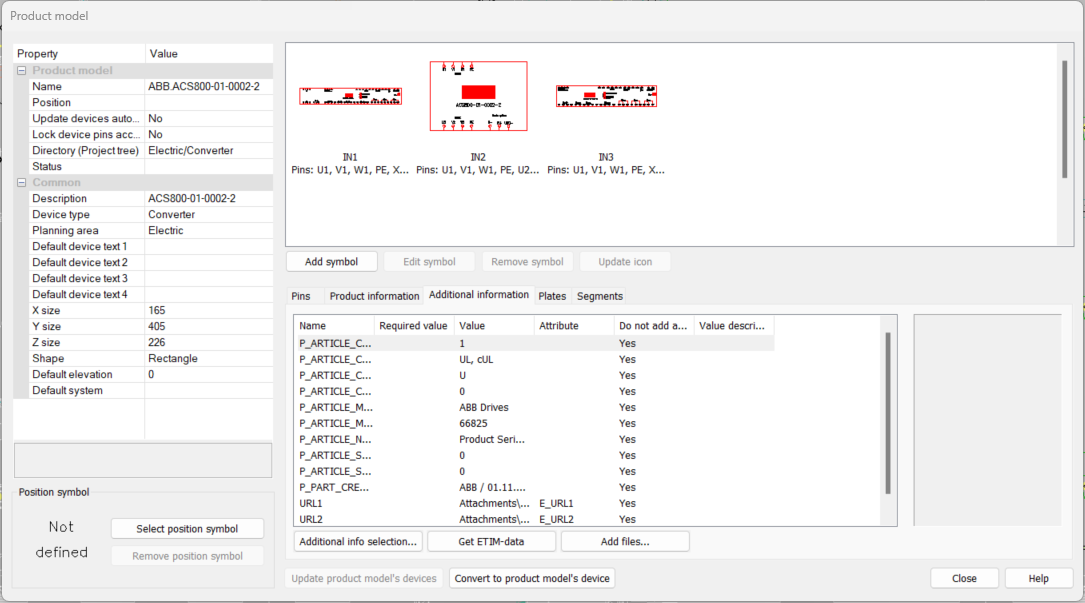Click the Add files button
Screen dimensions: 1085x603
(x=625, y=541)
